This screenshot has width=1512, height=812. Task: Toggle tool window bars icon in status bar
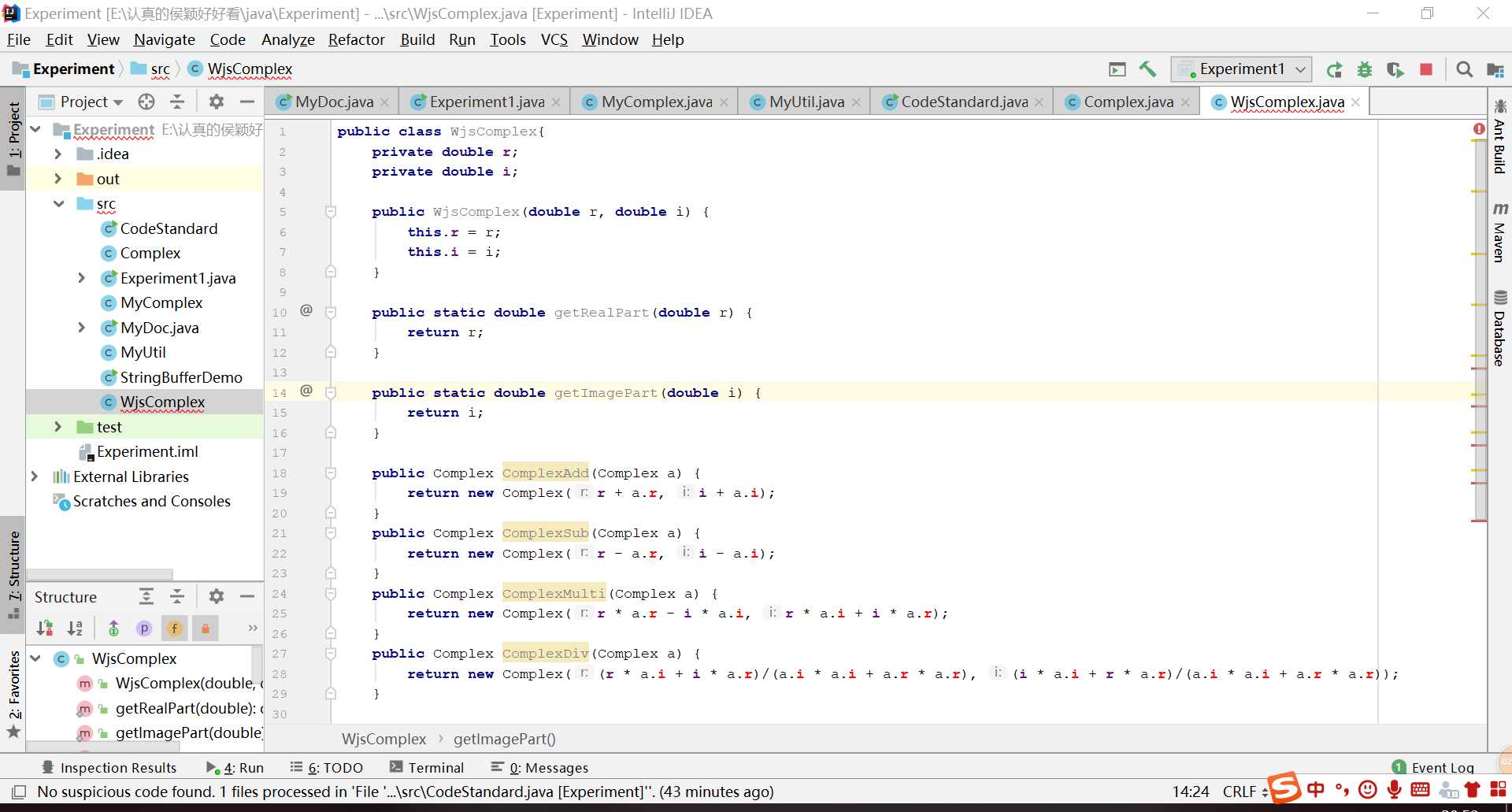click(x=19, y=792)
